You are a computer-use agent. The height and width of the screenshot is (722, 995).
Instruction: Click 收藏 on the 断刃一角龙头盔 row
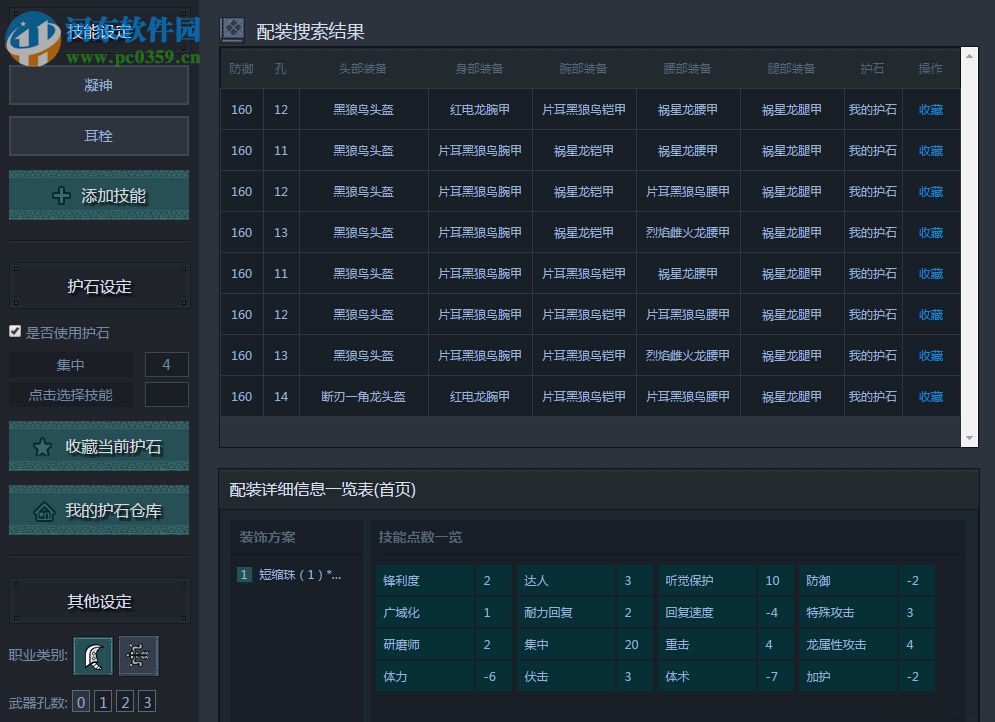tap(931, 396)
